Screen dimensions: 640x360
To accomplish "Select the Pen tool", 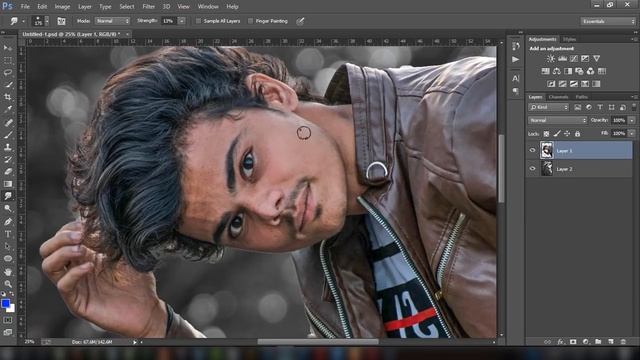I will (8, 222).
